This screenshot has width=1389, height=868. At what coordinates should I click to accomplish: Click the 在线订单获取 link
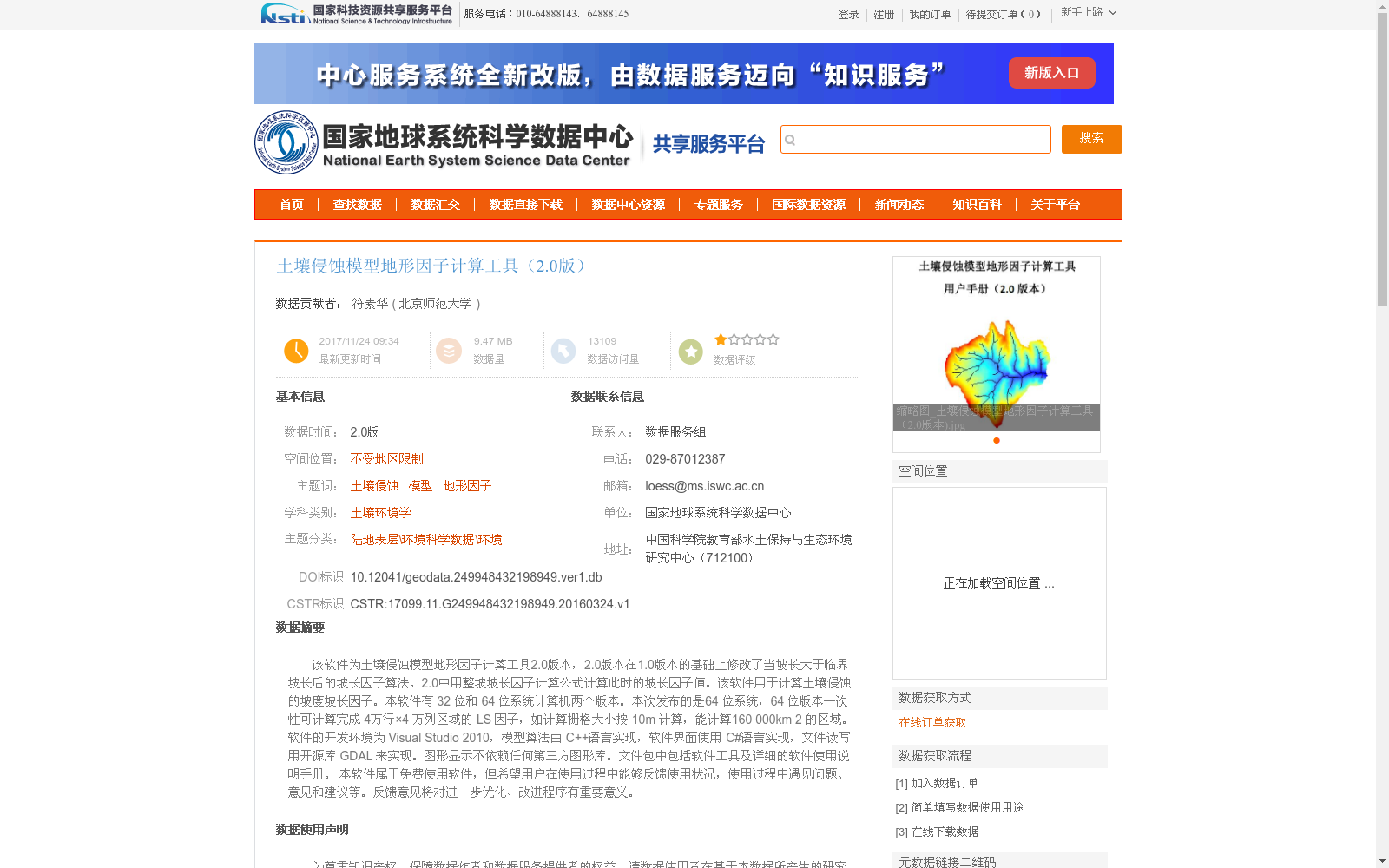tap(932, 722)
